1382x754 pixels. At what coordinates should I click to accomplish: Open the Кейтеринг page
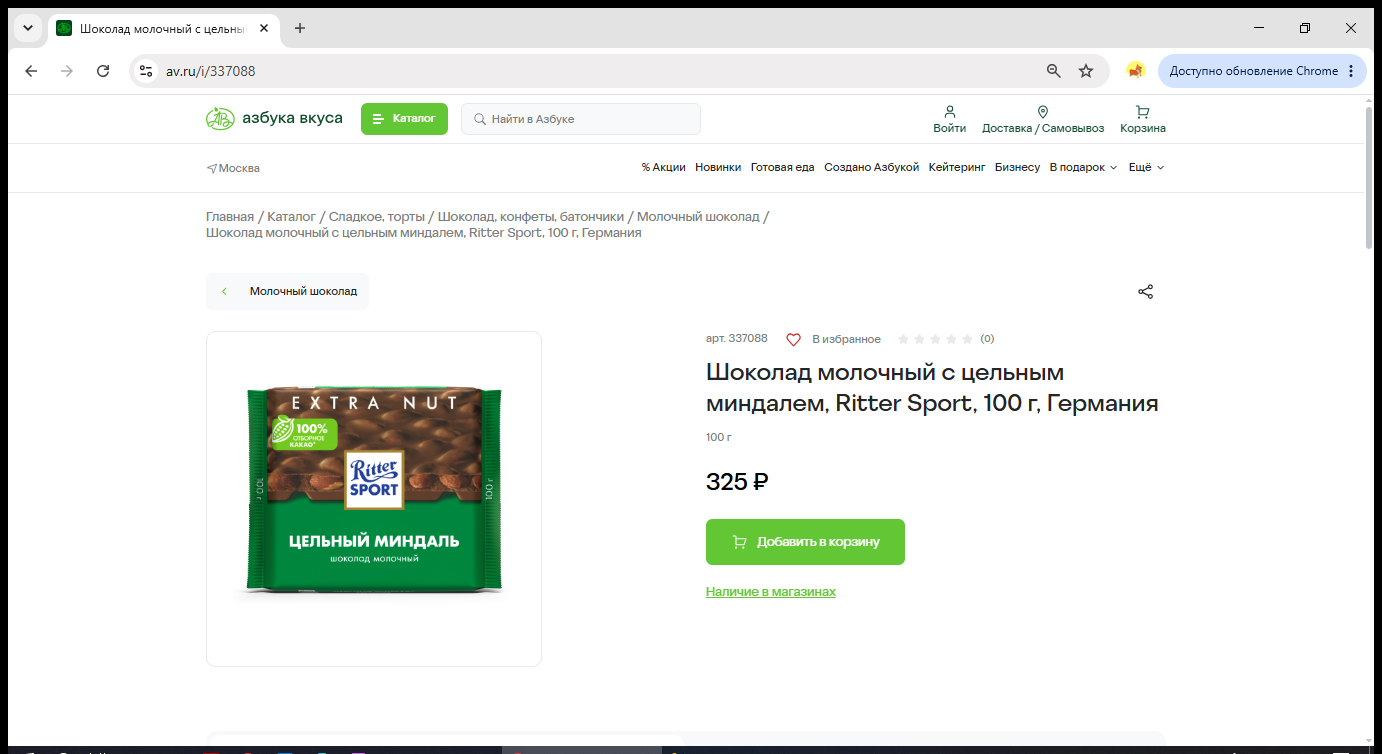pos(957,167)
